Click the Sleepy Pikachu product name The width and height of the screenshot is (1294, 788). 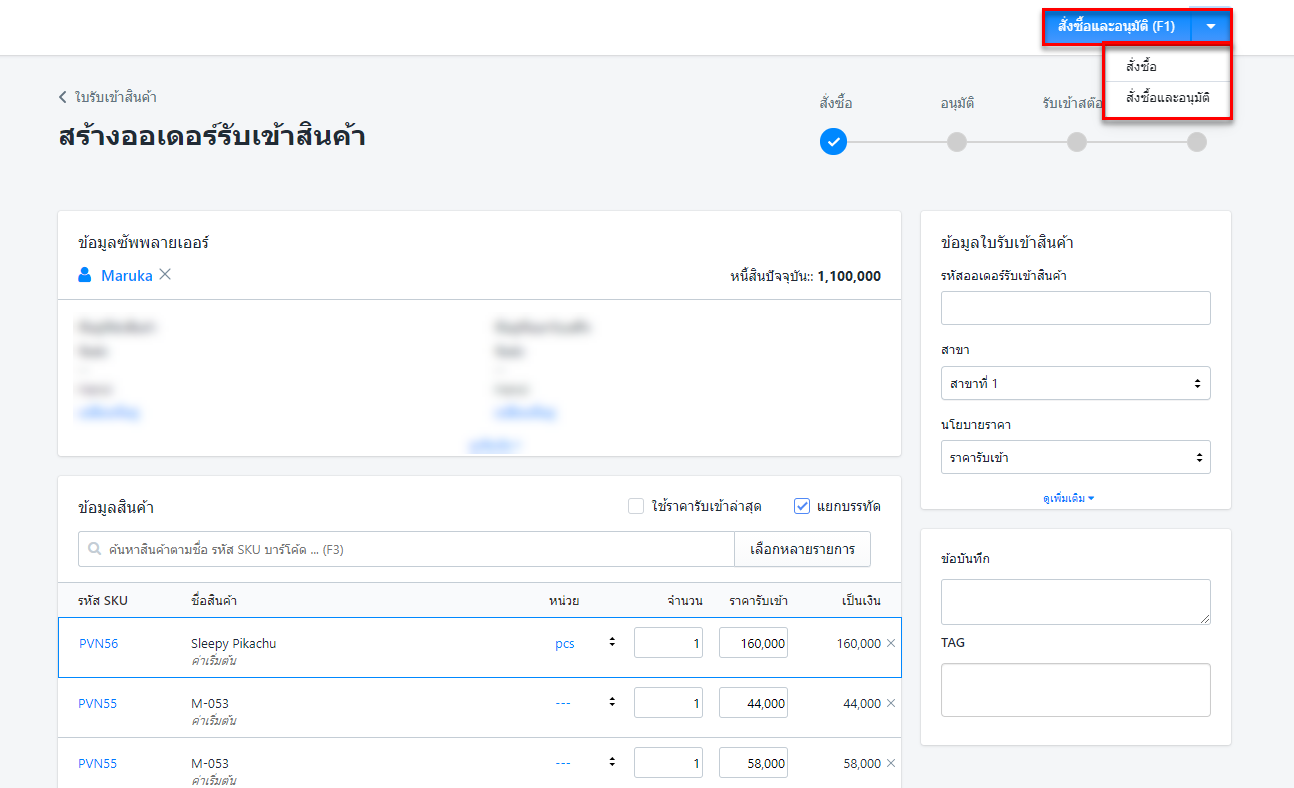[233, 643]
